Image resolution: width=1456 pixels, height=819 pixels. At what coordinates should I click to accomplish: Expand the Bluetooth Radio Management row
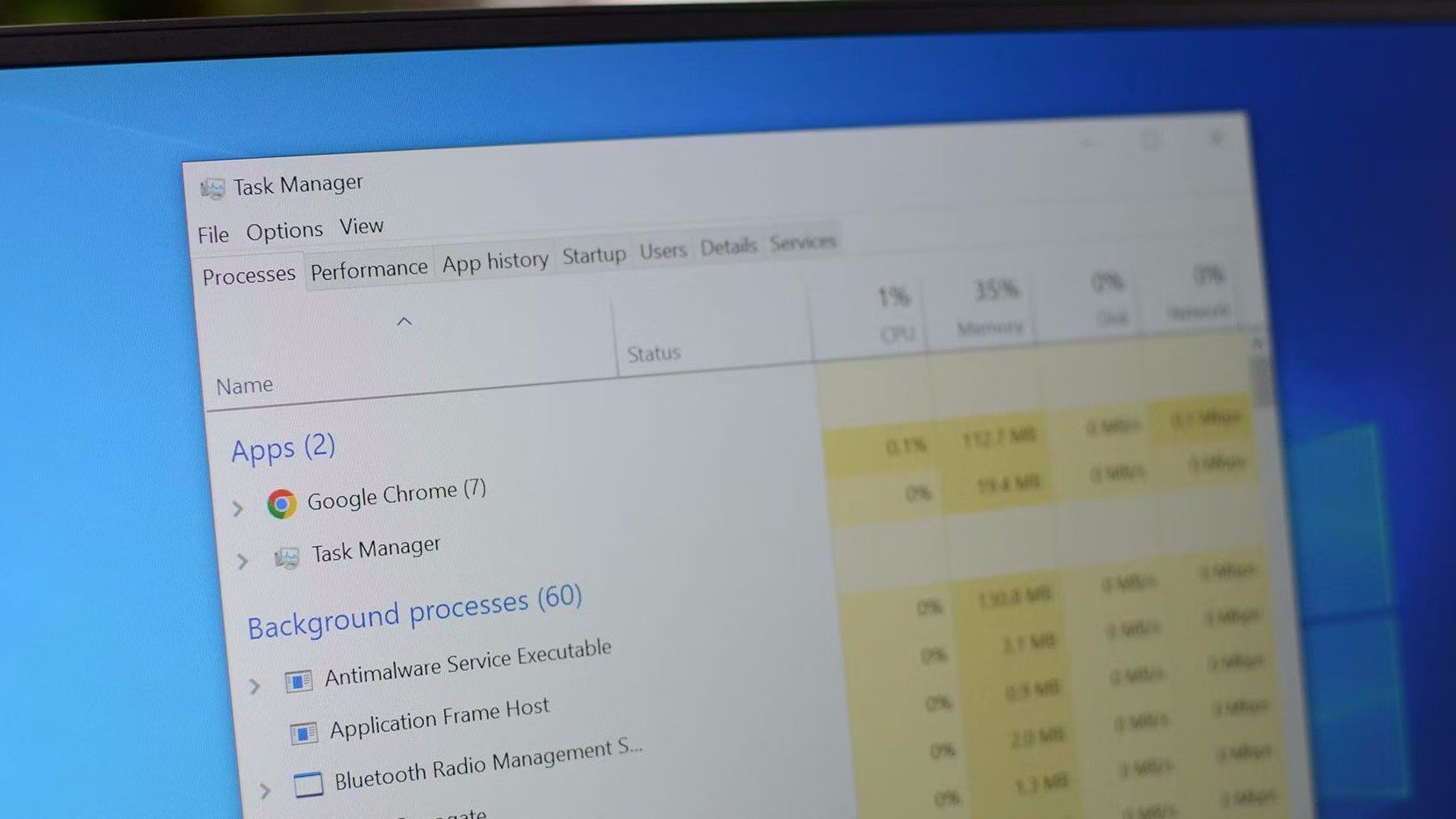point(265,790)
